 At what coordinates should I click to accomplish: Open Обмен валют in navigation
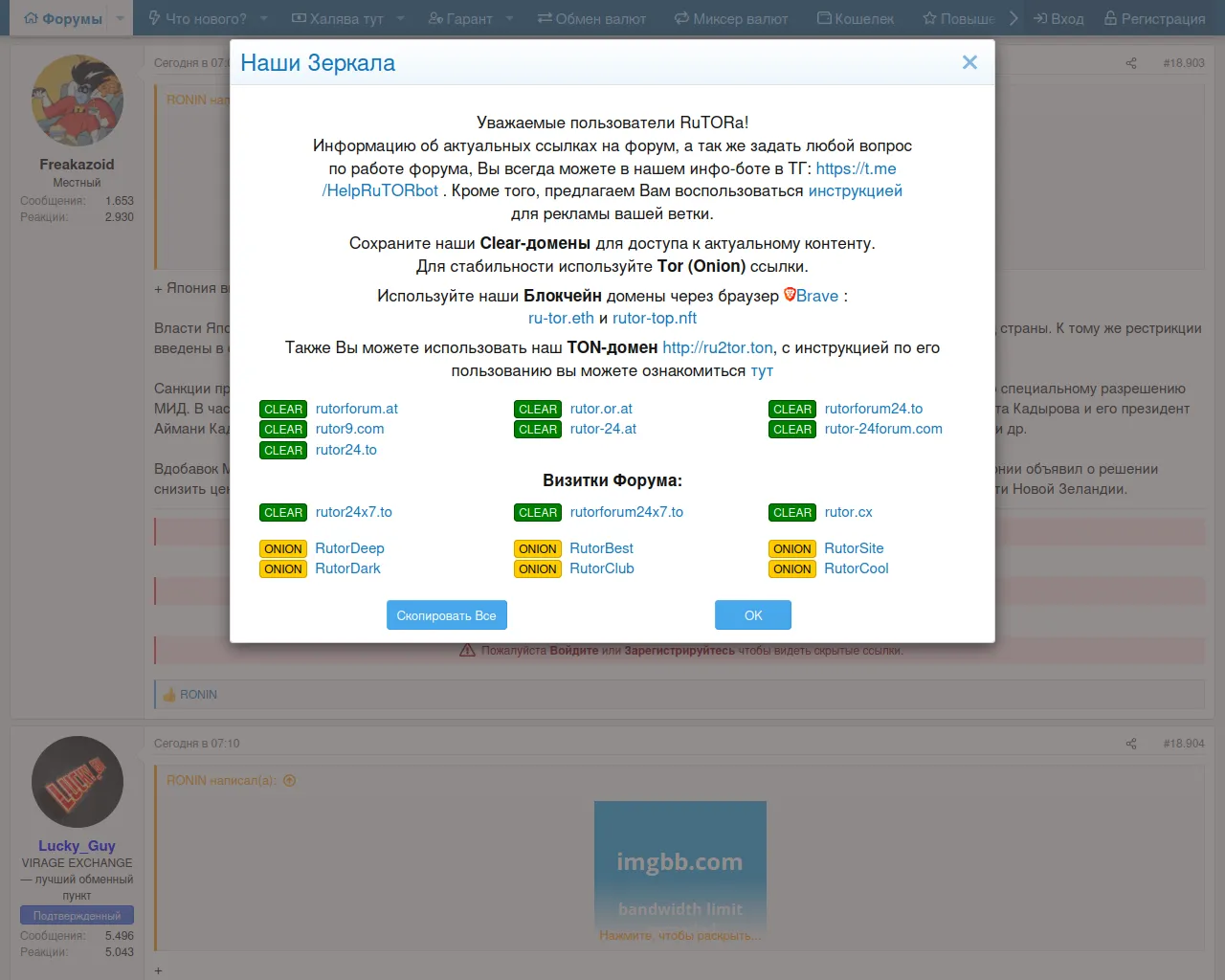591,18
